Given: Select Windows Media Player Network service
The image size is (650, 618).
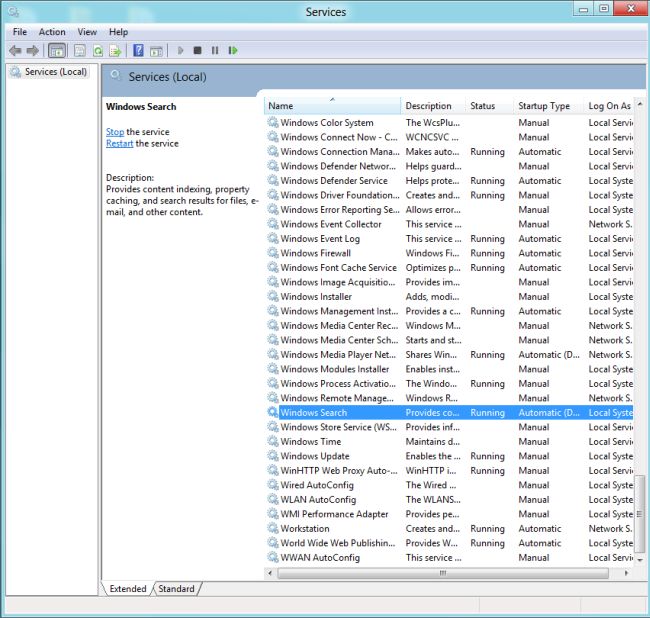Looking at the screenshot, I should [x=337, y=354].
